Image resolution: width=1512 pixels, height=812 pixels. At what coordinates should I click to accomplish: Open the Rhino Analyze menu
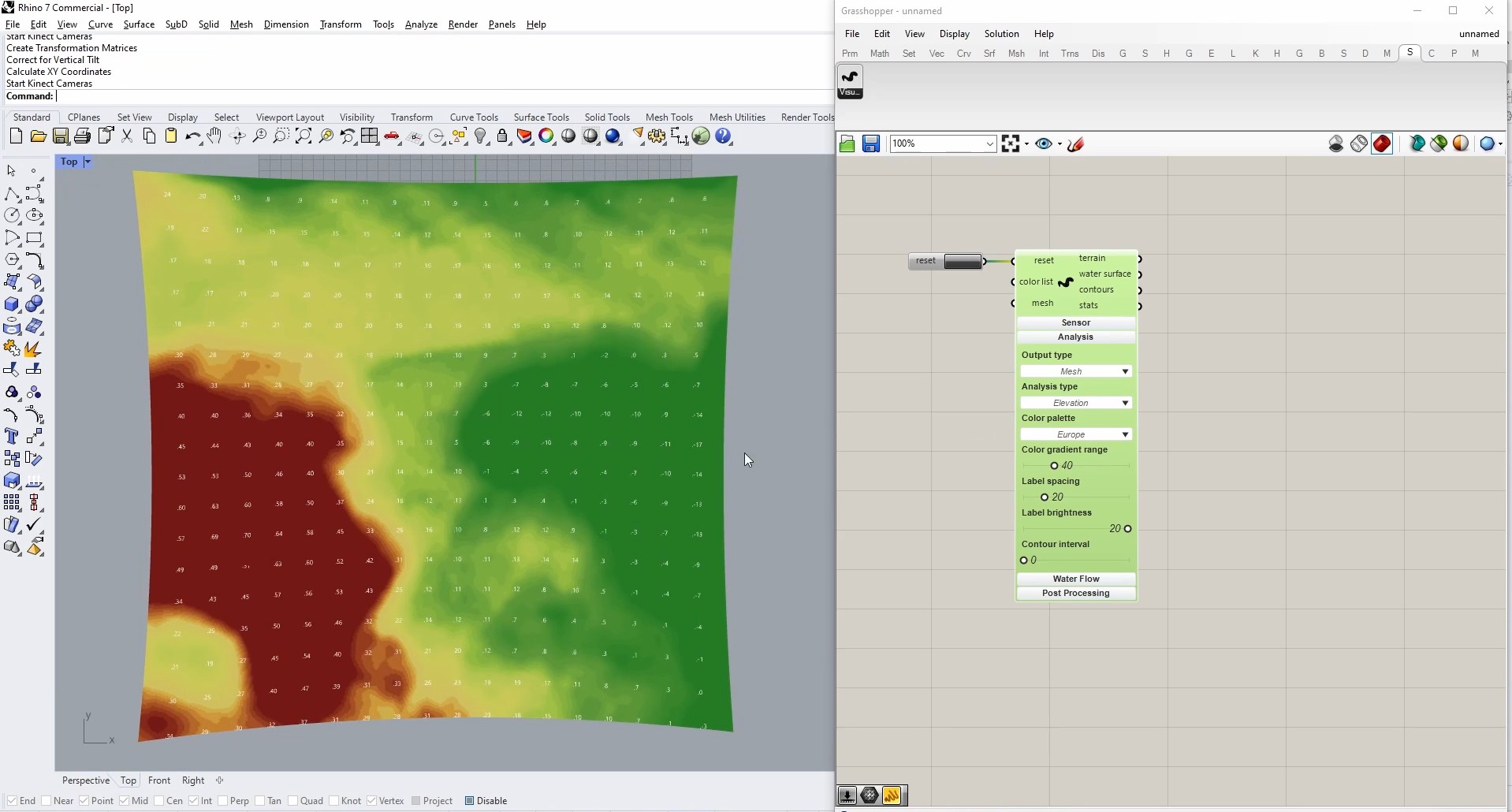click(x=421, y=24)
